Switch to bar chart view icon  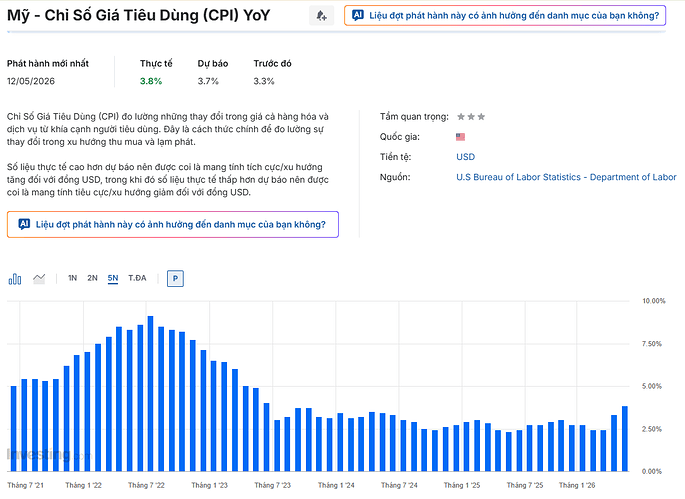point(15,279)
